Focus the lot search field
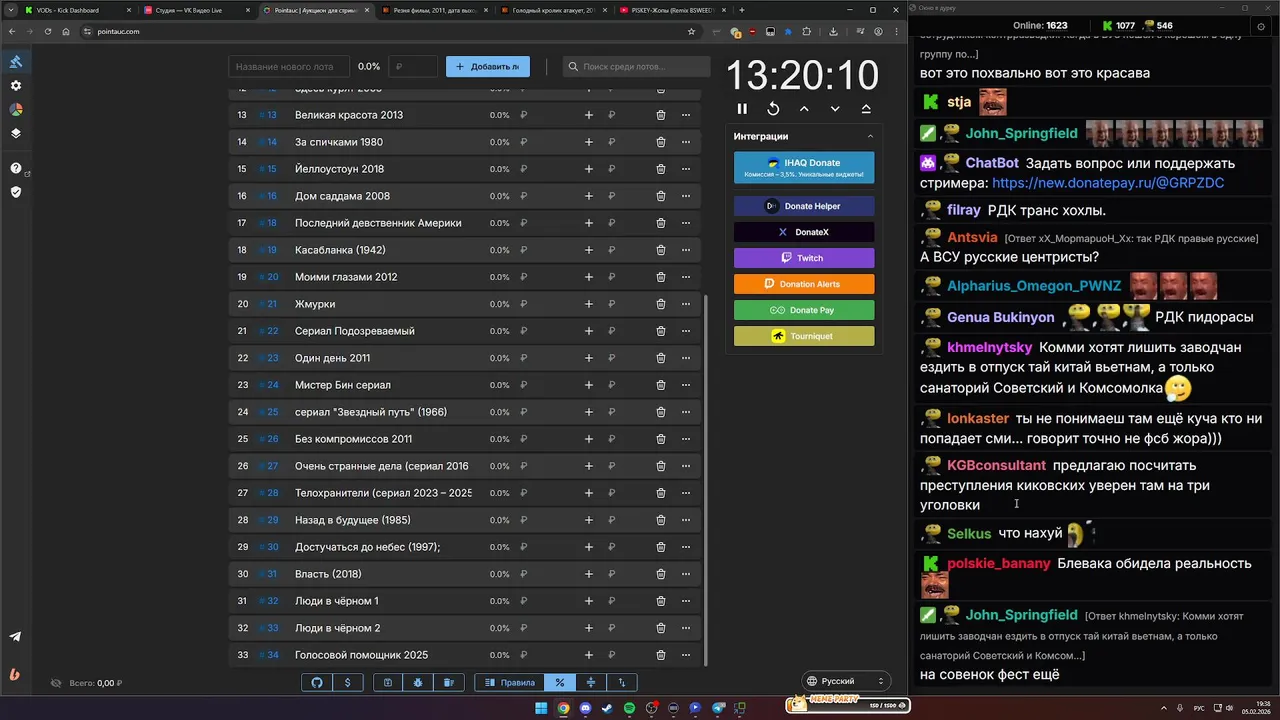 [636, 67]
